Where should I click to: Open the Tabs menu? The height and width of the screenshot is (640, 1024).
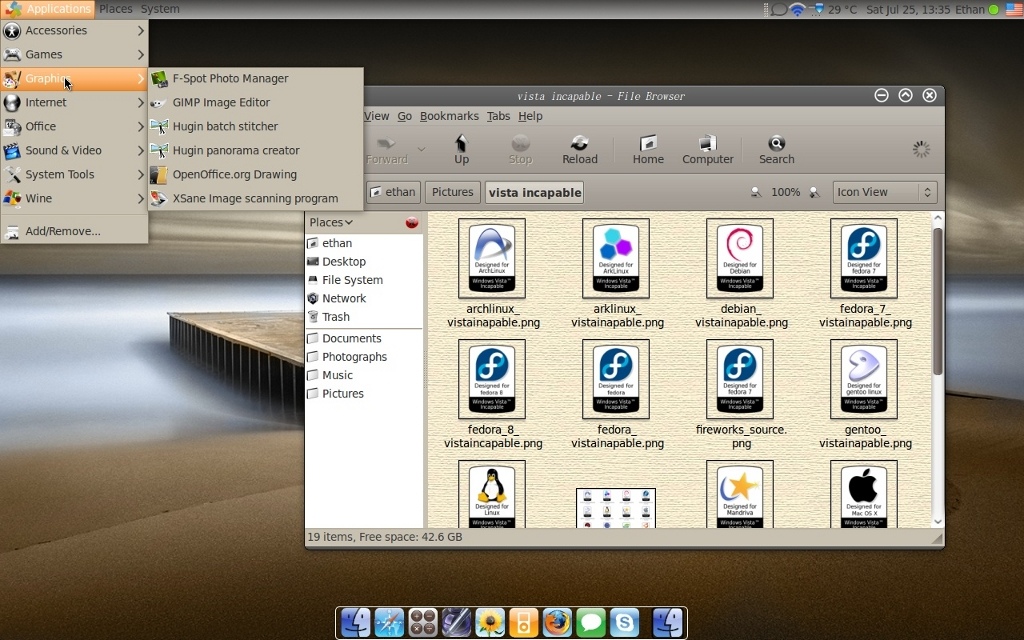pos(498,116)
